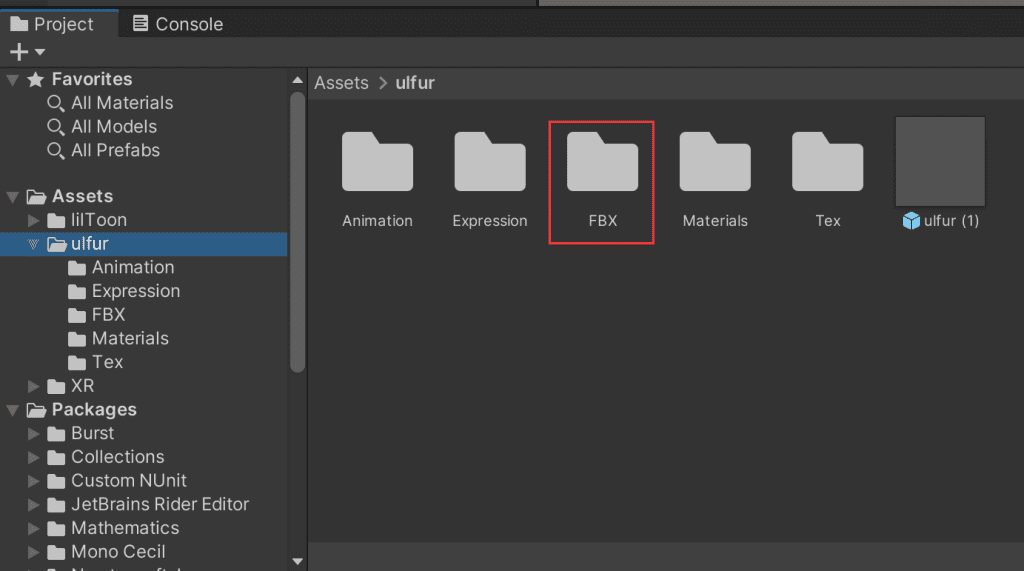Image resolution: width=1024 pixels, height=571 pixels.
Task: Switch to the Console tab
Action: [178, 24]
